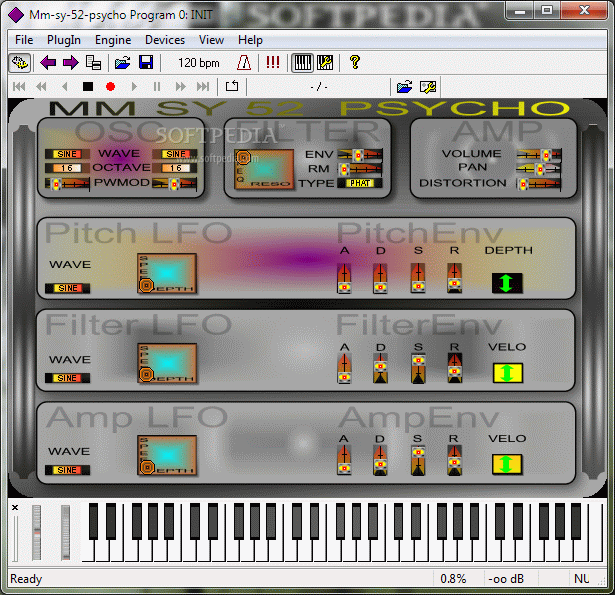Pause playback with pause button
Image resolution: width=615 pixels, height=595 pixels.
coord(157,87)
